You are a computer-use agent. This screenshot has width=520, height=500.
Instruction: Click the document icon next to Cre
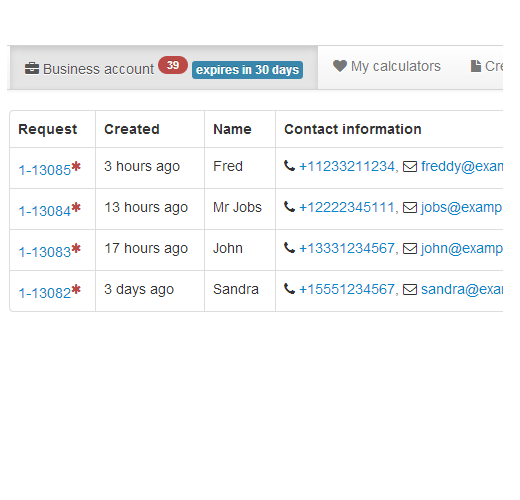[x=476, y=66]
